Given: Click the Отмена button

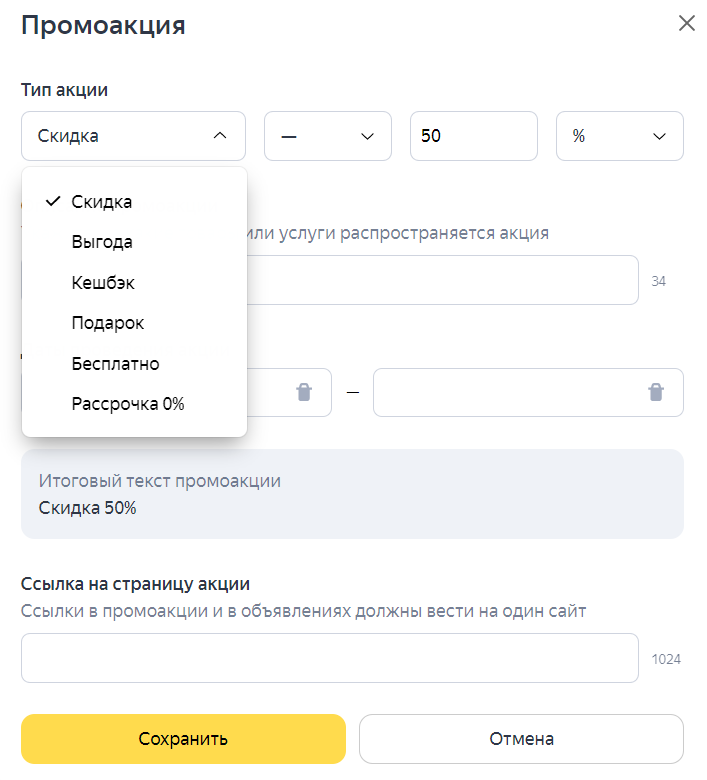Looking at the screenshot, I should point(521,739).
